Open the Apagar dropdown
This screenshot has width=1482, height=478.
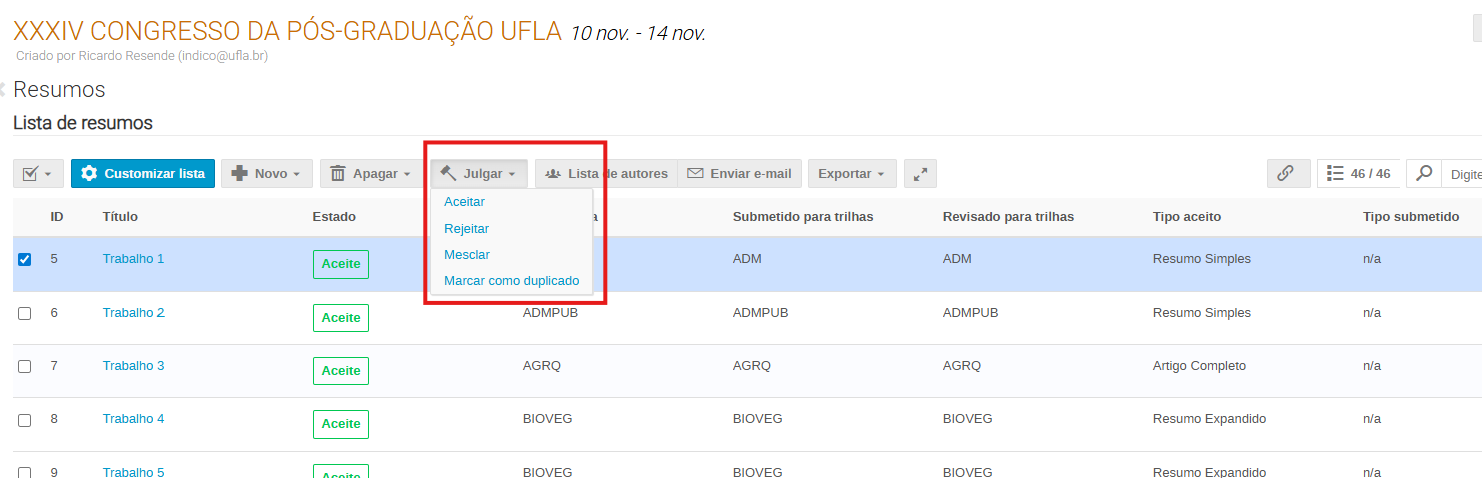(x=371, y=173)
